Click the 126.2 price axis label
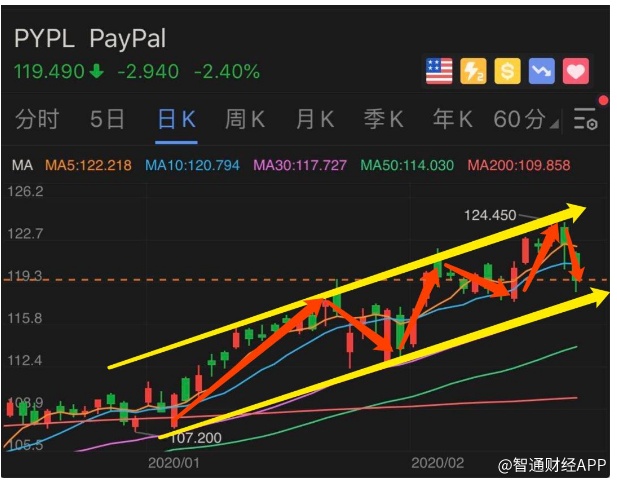617x485 pixels. (25, 192)
